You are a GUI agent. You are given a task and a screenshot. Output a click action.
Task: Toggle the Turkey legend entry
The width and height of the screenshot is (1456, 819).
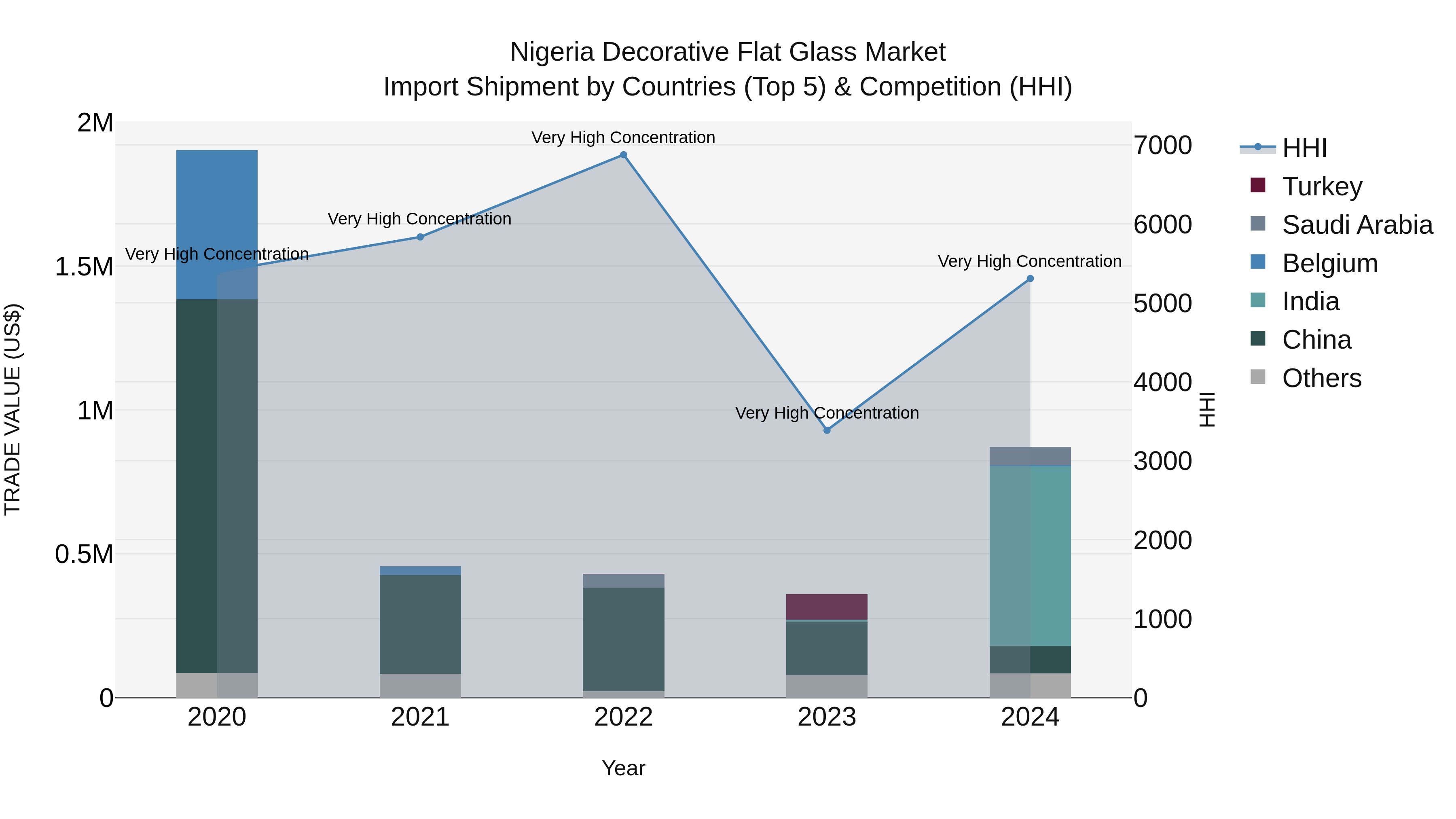coord(1306,186)
